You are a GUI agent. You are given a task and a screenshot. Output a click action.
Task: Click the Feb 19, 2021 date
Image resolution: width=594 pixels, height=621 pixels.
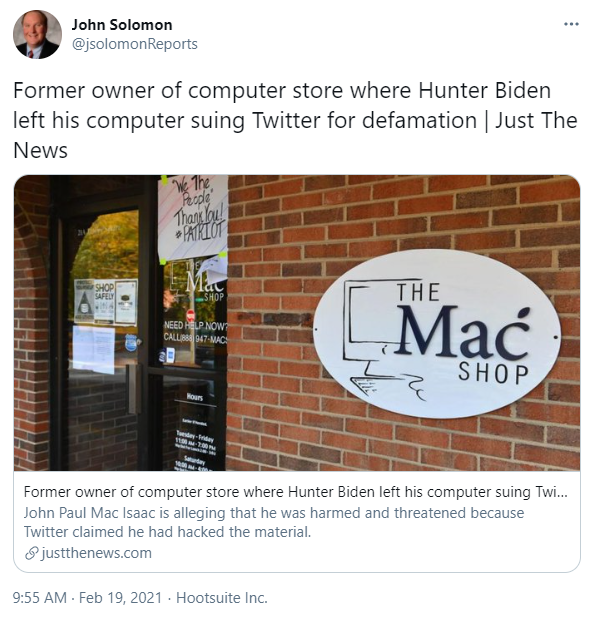point(120,598)
